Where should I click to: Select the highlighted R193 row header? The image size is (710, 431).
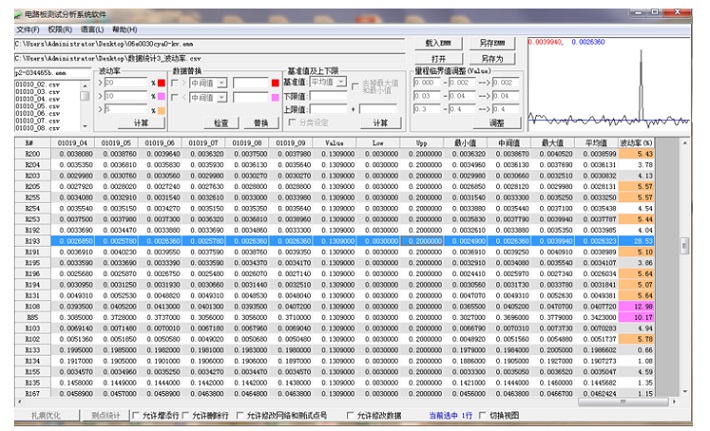(33, 241)
